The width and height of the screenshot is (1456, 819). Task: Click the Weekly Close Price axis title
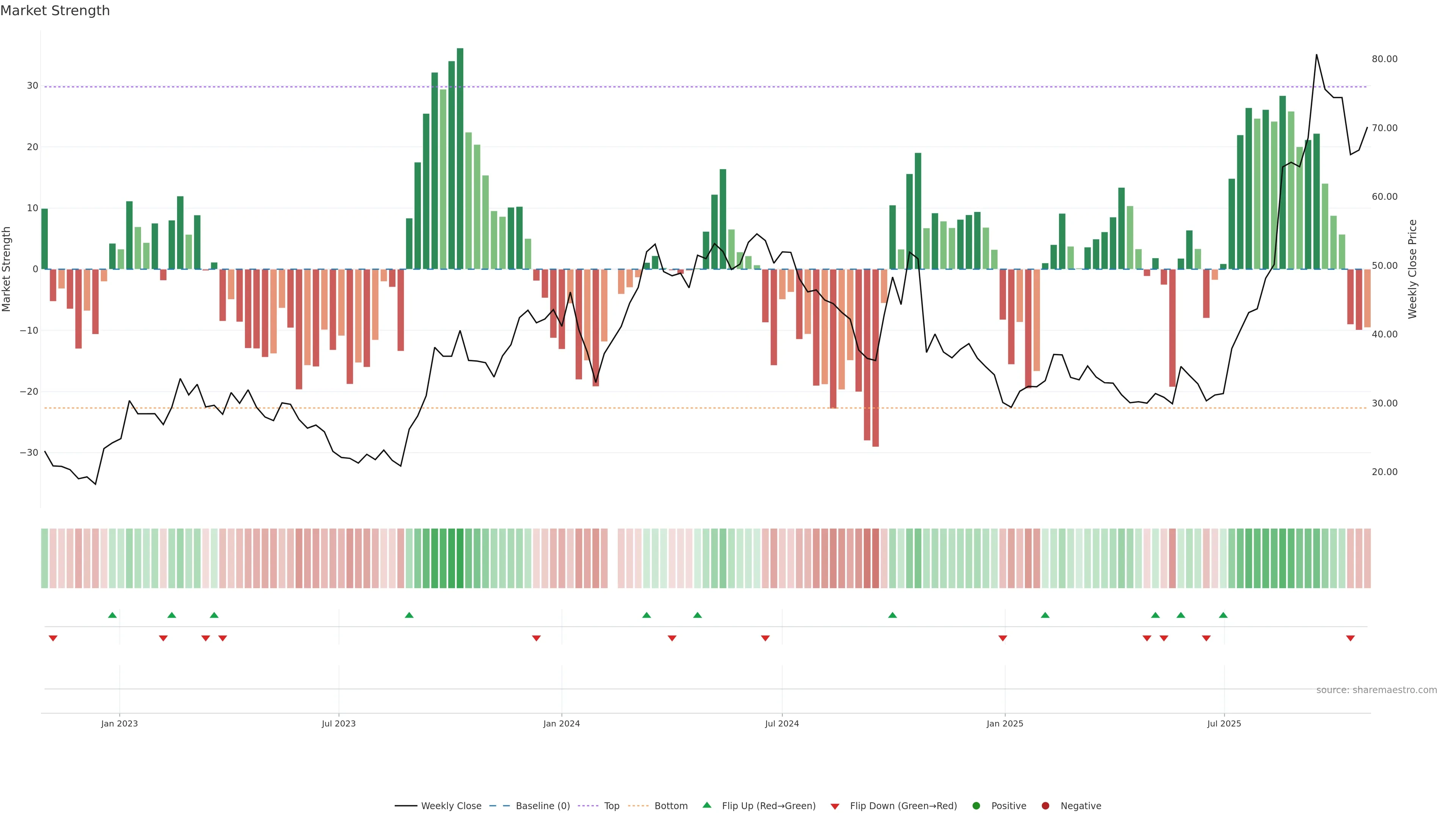[1412, 269]
